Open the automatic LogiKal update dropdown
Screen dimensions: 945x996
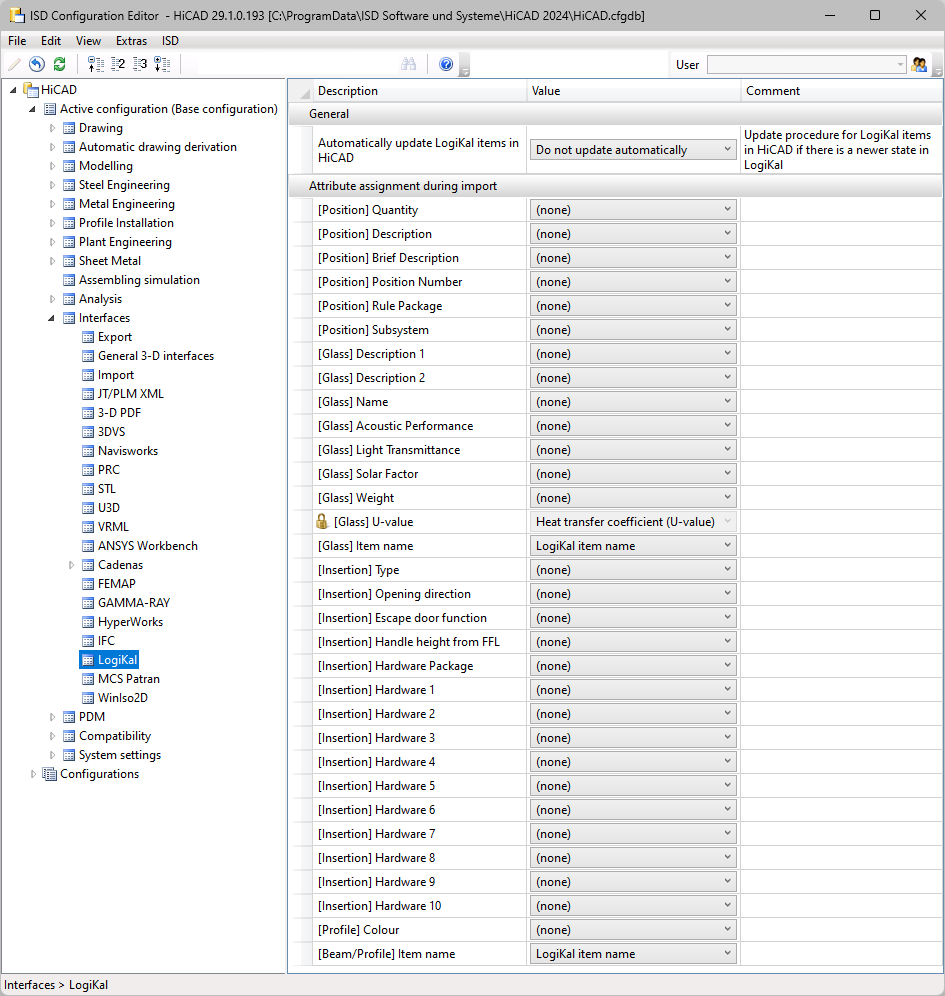[x=633, y=150]
